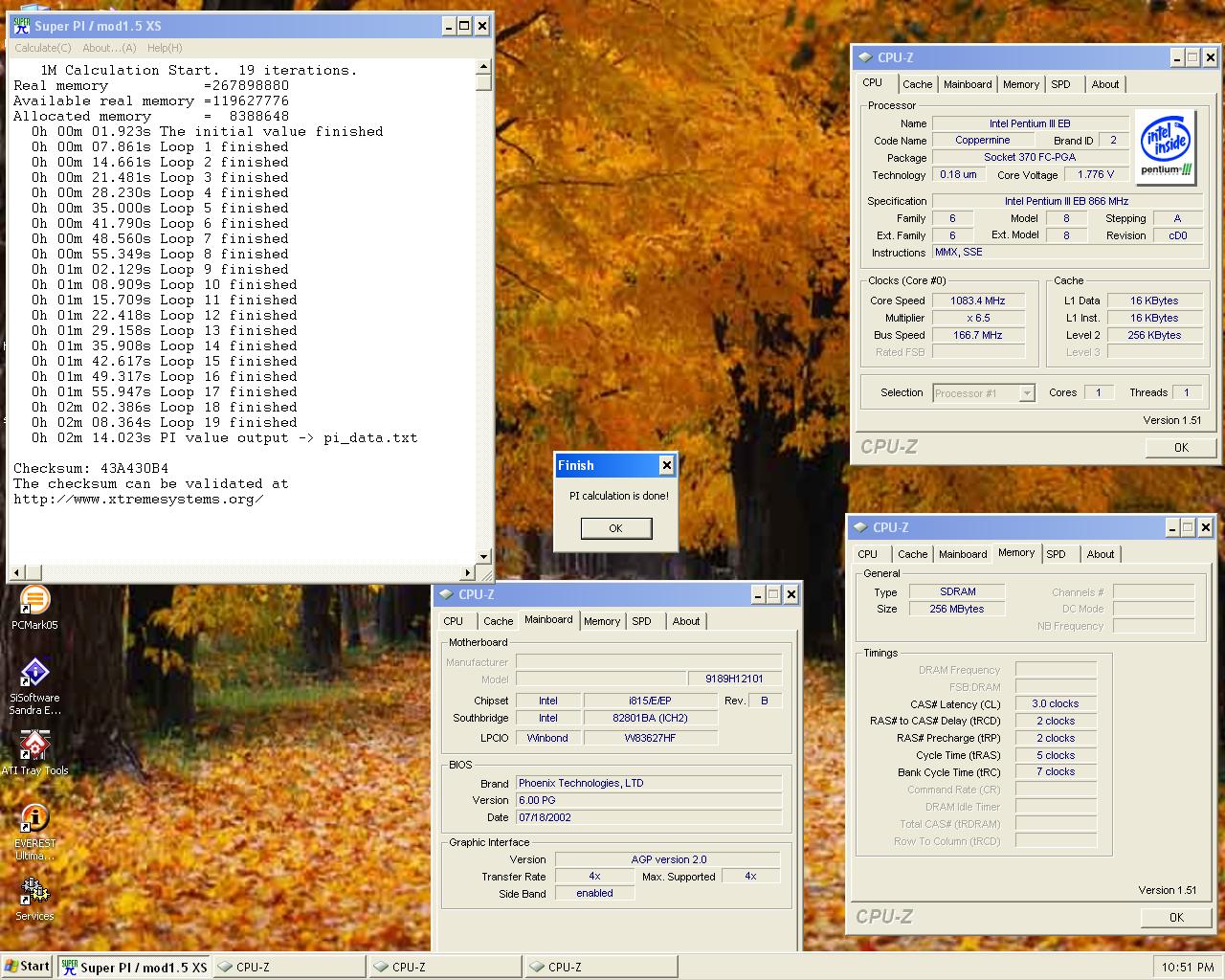Image resolution: width=1225 pixels, height=980 pixels.
Task: Click the Chipset model i815/E/EP field
Action: pos(650,701)
